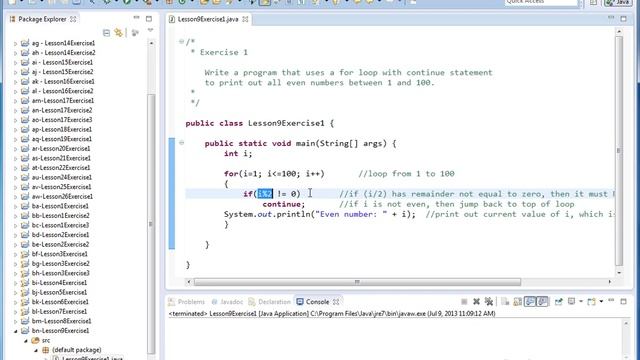Click the Quick Access search field
This screenshot has height=360, width=640.
tap(541, 2)
